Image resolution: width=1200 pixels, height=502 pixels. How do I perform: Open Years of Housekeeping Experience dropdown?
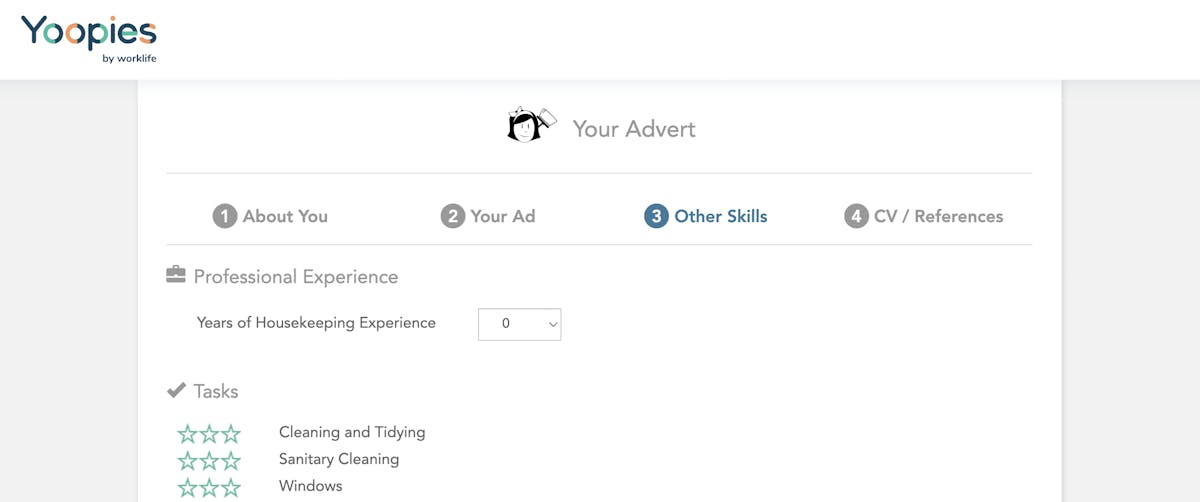(519, 324)
